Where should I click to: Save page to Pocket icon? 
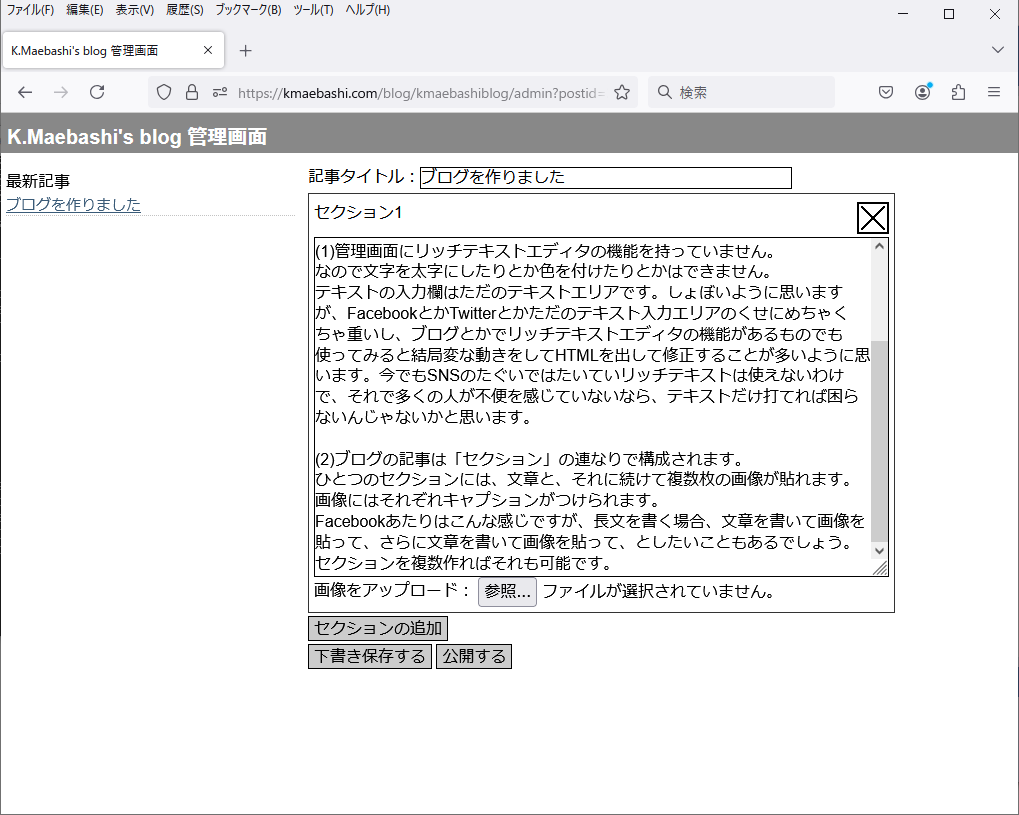click(886, 92)
